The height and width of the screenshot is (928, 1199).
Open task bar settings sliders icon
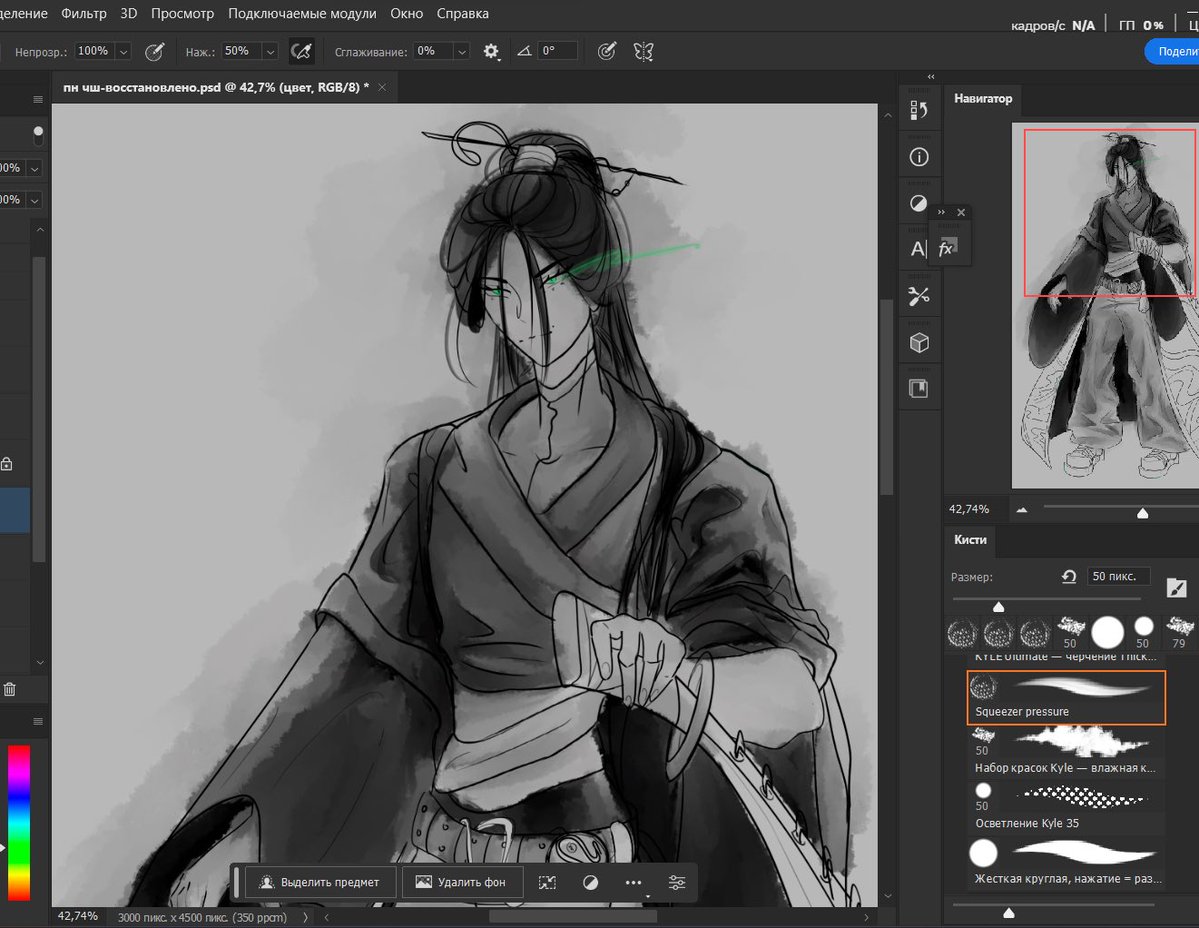[x=677, y=883]
